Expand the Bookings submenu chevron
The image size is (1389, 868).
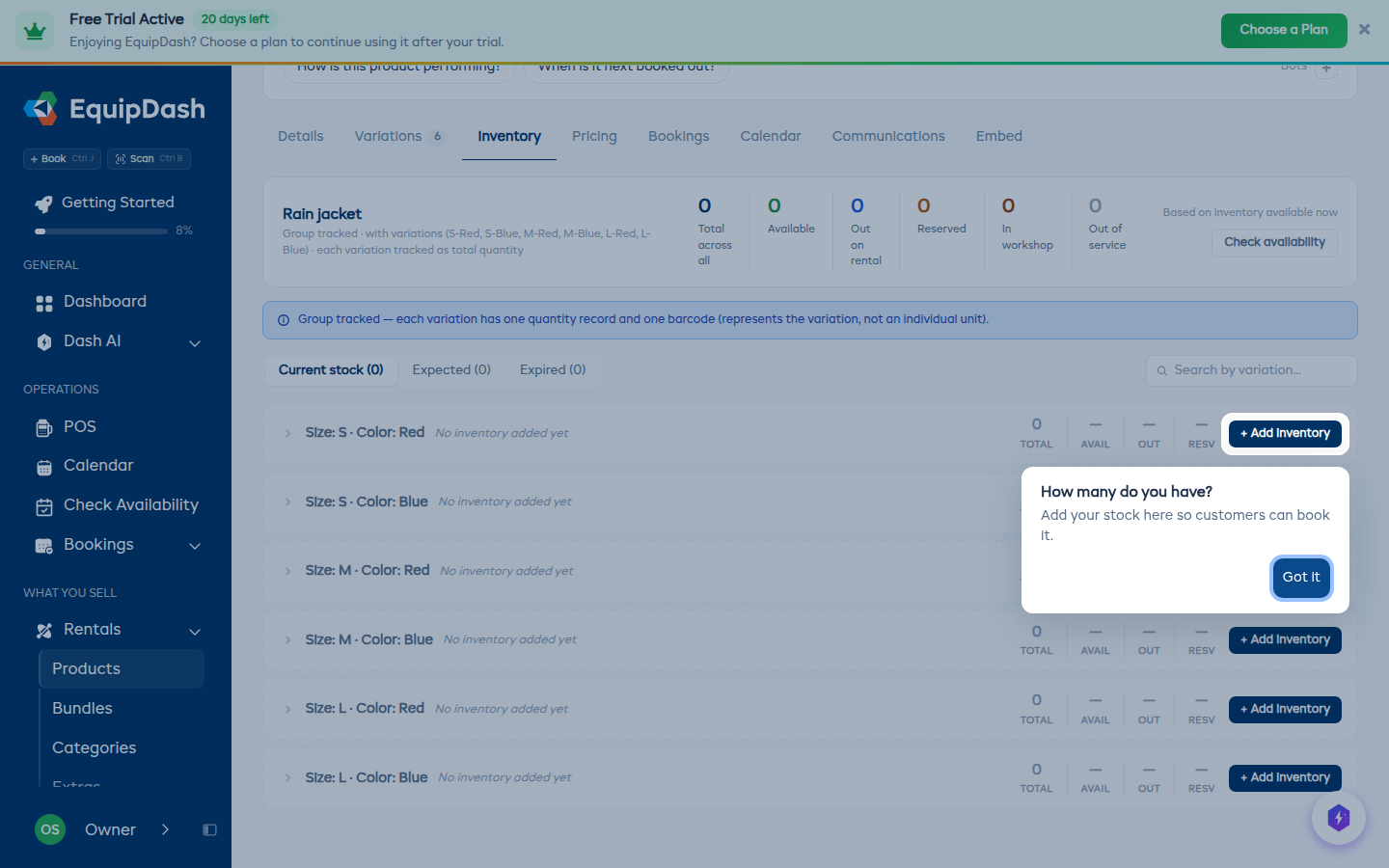[x=195, y=546]
